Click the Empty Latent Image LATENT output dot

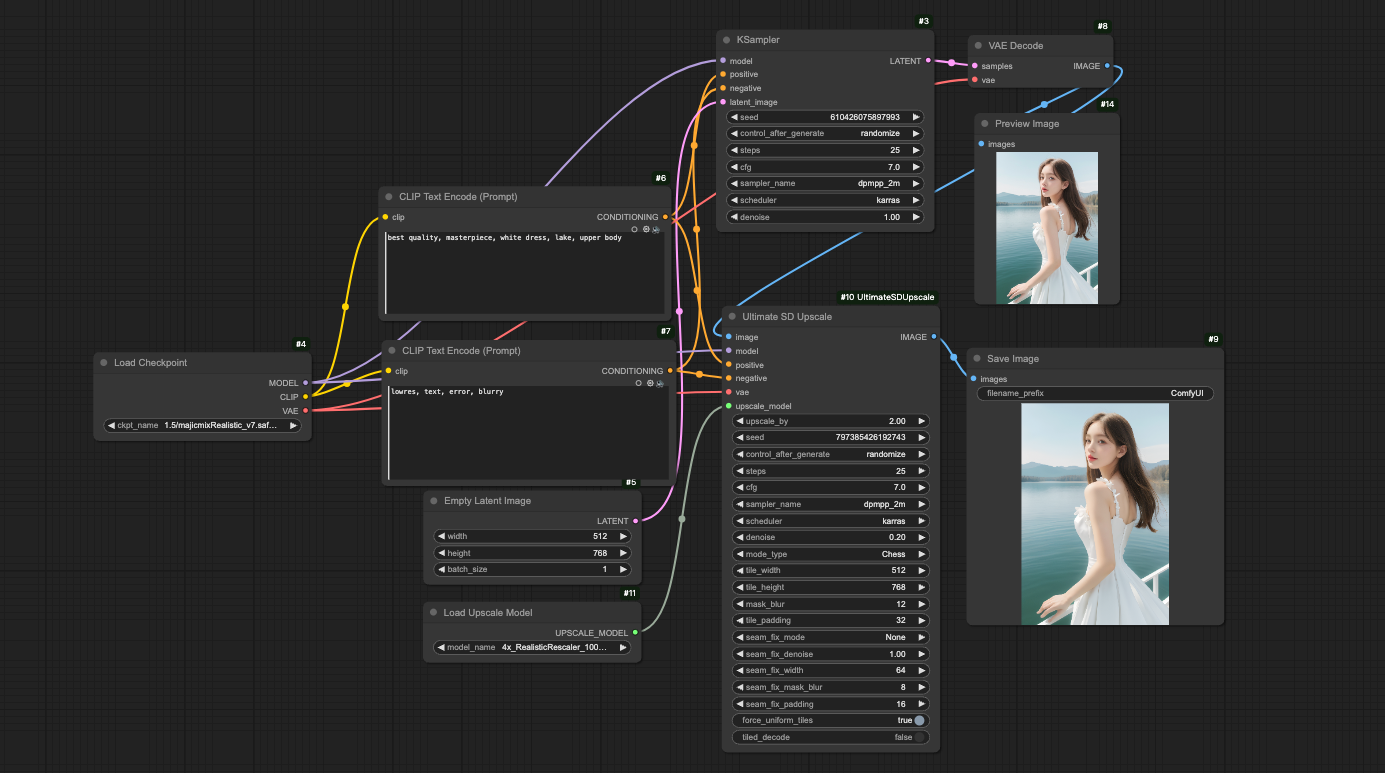[x=635, y=521]
